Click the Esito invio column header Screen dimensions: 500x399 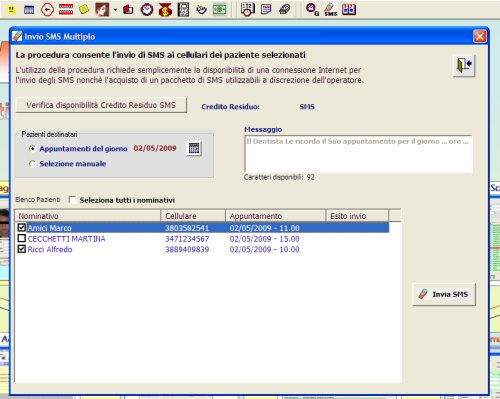(x=357, y=216)
